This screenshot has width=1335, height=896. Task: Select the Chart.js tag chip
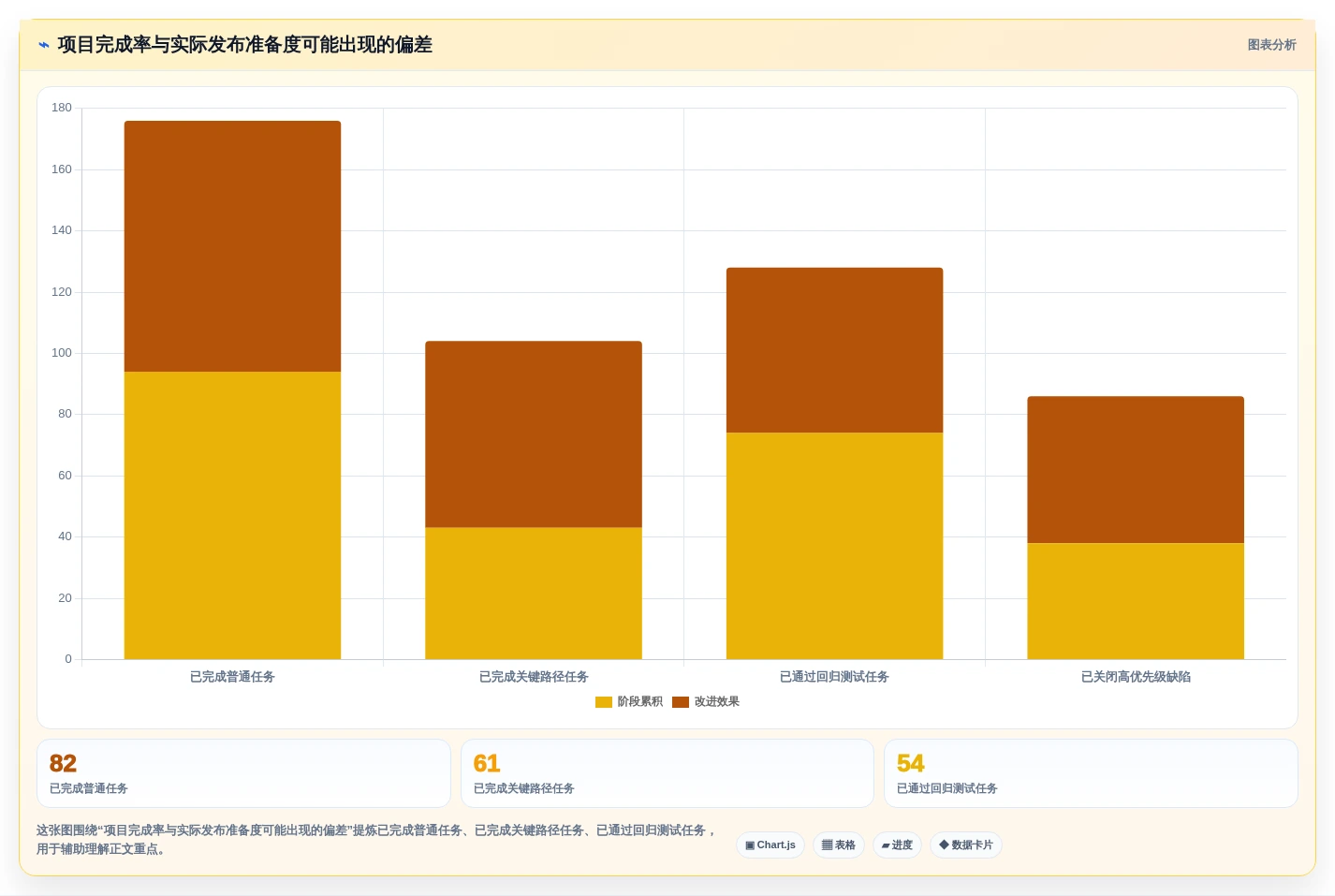[770, 845]
